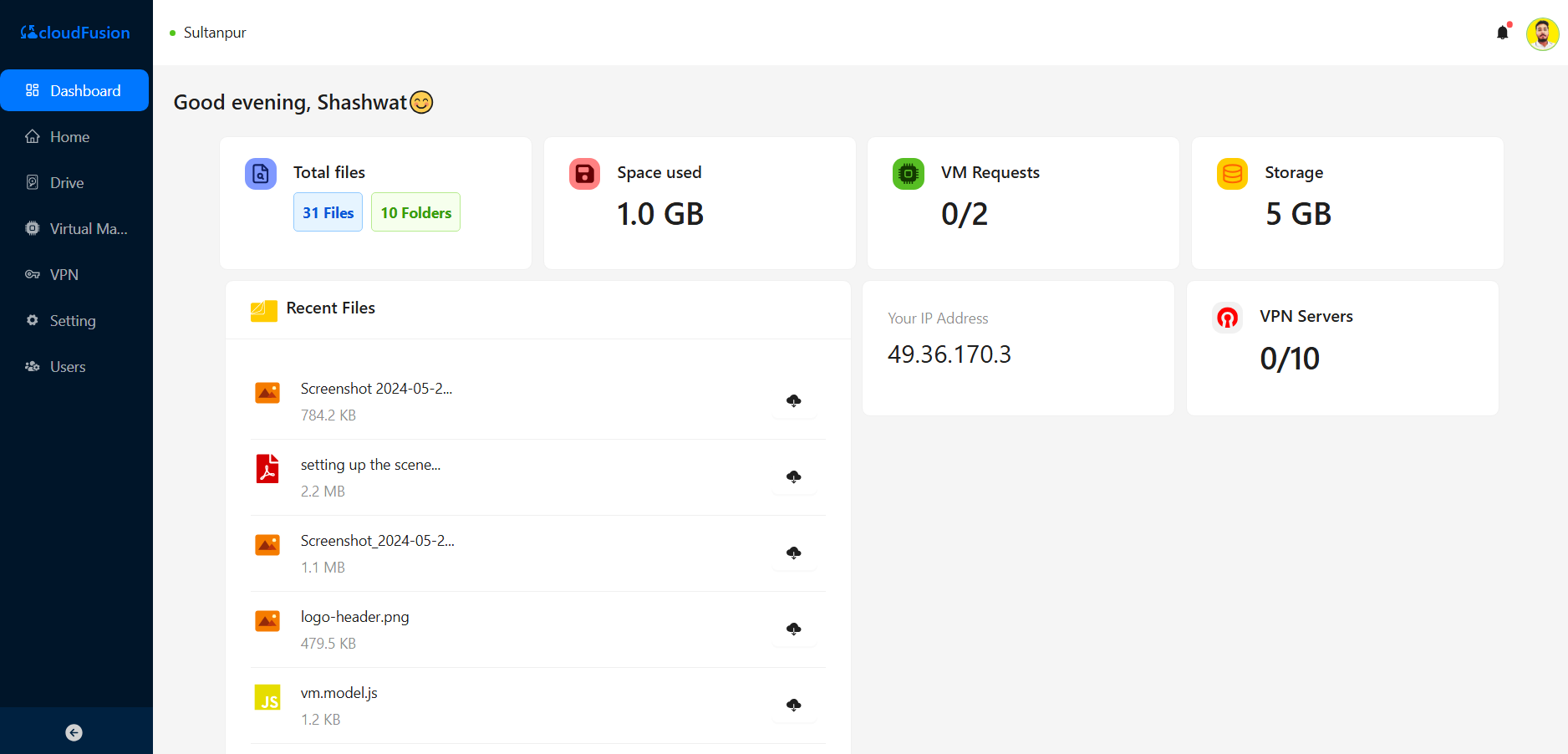Click the 10 Folders badge
This screenshot has height=754, width=1568.
coord(415,212)
